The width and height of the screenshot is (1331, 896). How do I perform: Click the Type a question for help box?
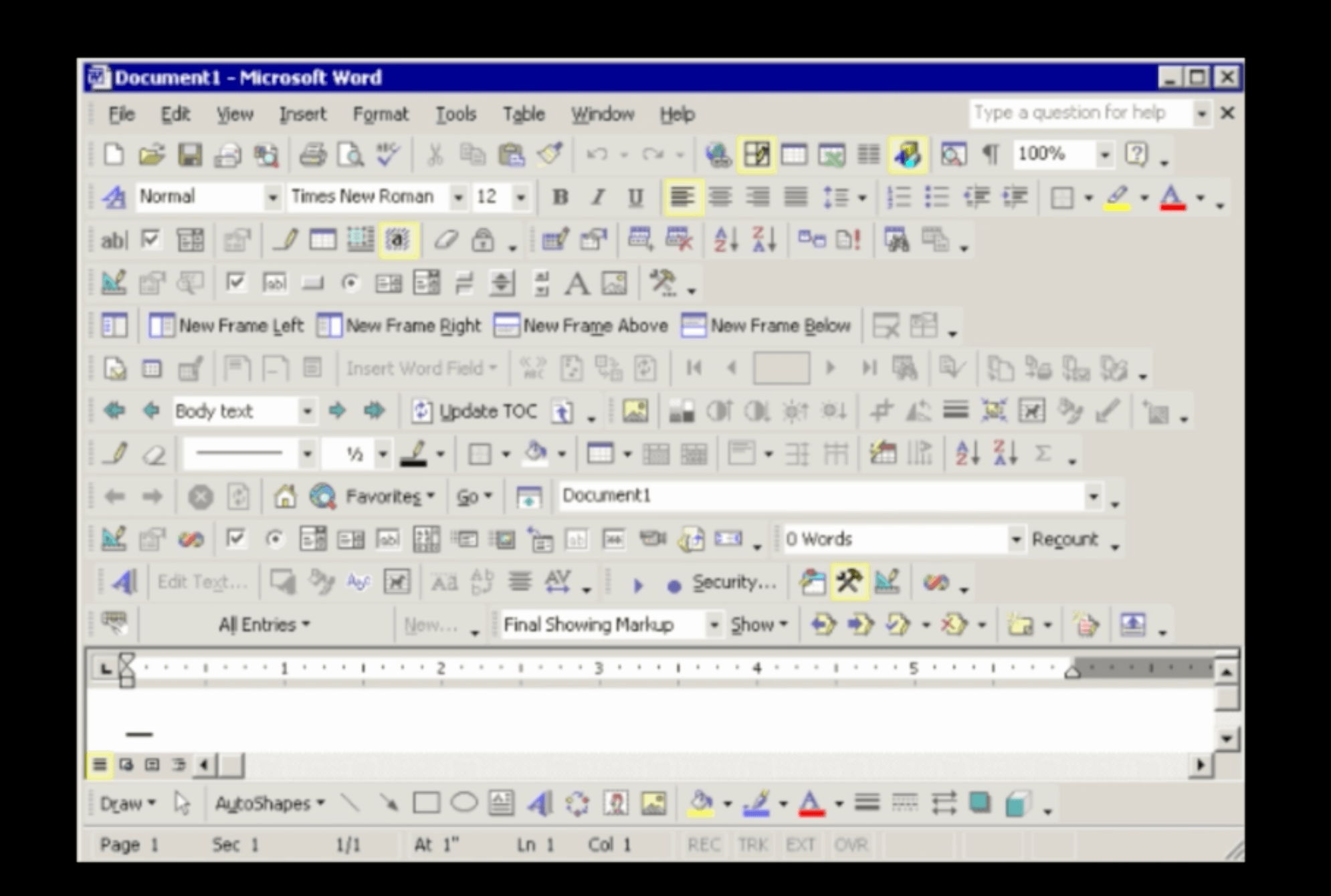pos(1078,113)
